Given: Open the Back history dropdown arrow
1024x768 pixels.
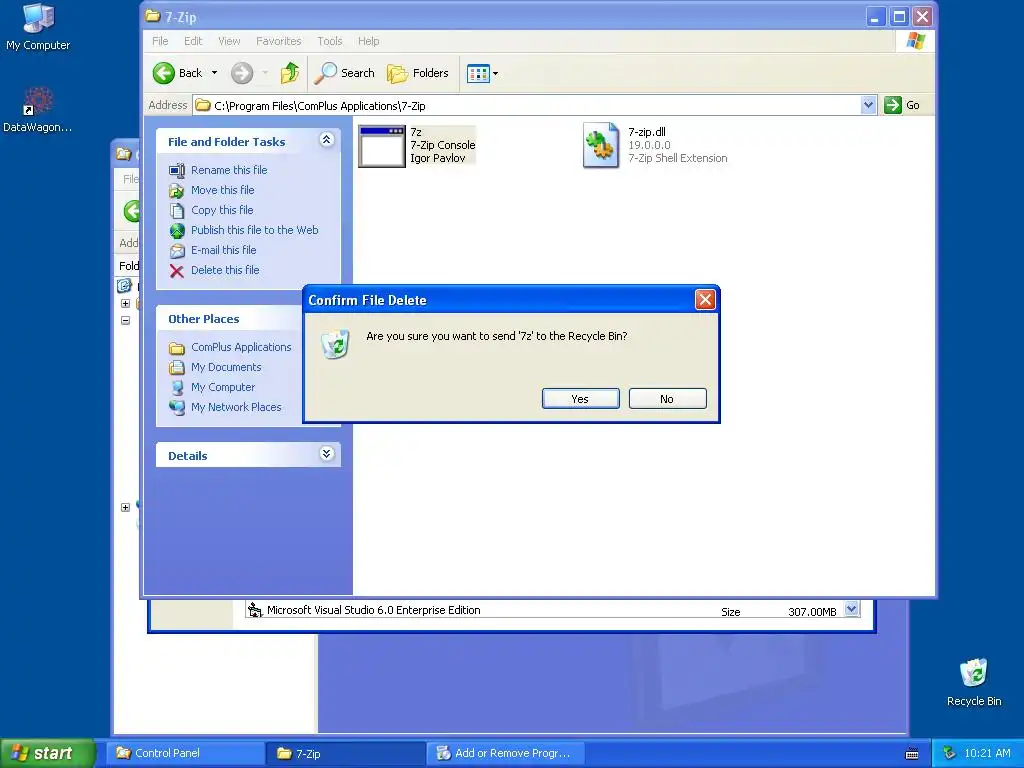Looking at the screenshot, I should coord(214,73).
